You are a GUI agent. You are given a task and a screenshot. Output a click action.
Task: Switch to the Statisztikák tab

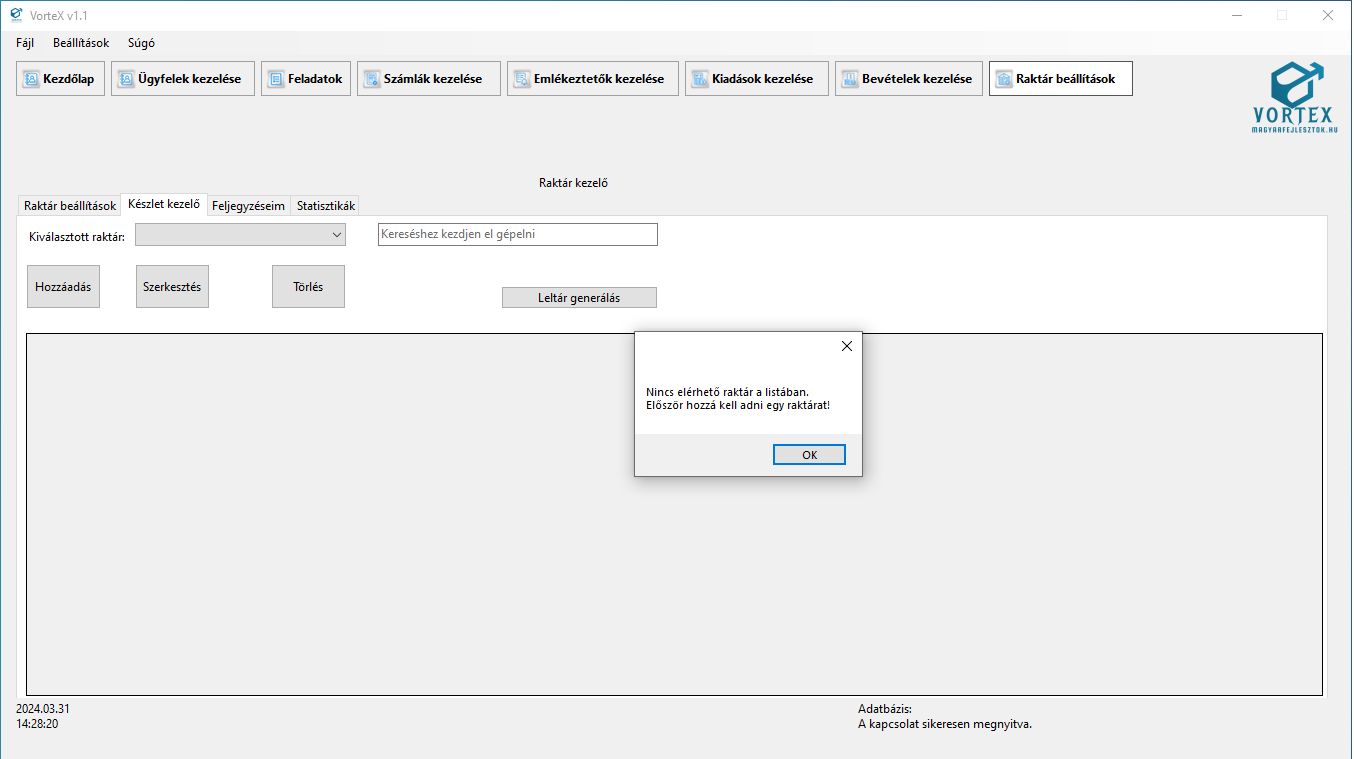click(325, 206)
